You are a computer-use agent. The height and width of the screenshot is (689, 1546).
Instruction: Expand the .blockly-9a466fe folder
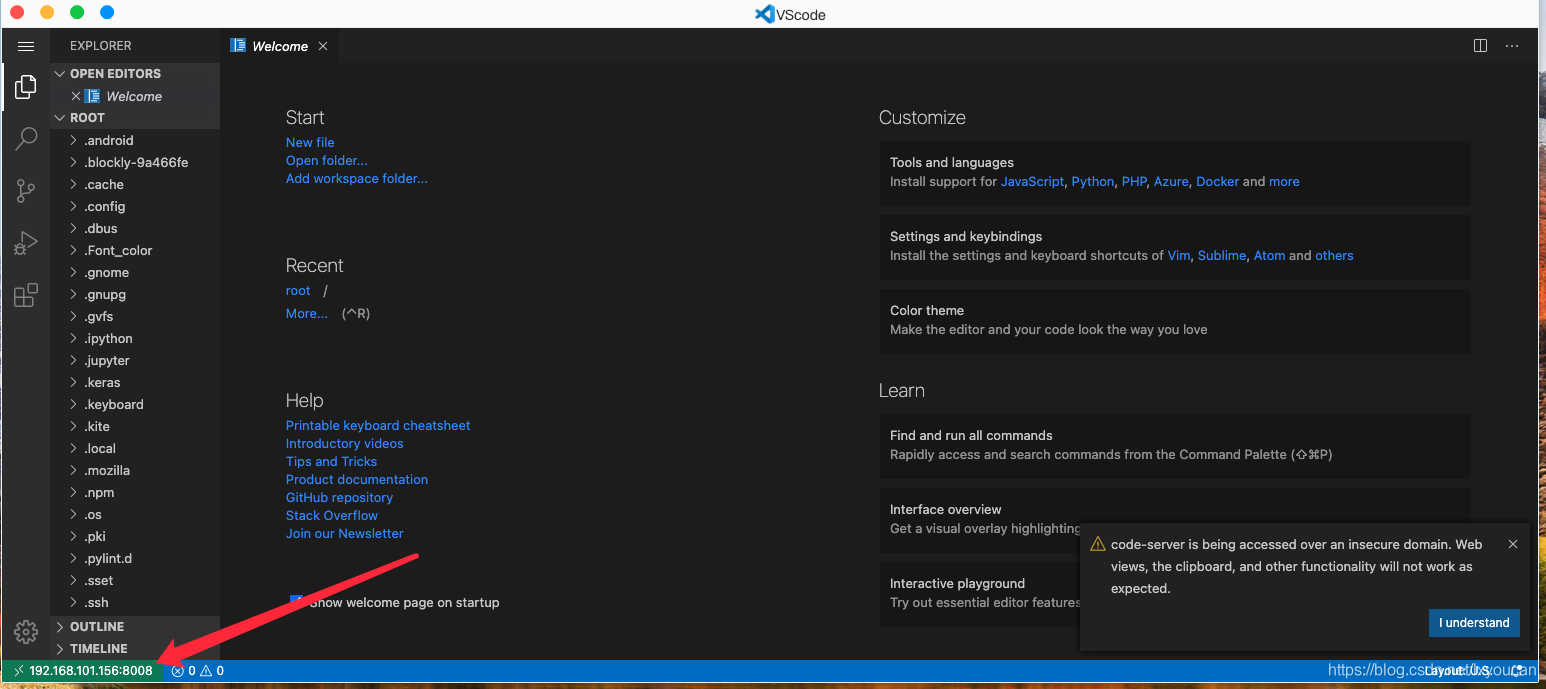tap(135, 162)
